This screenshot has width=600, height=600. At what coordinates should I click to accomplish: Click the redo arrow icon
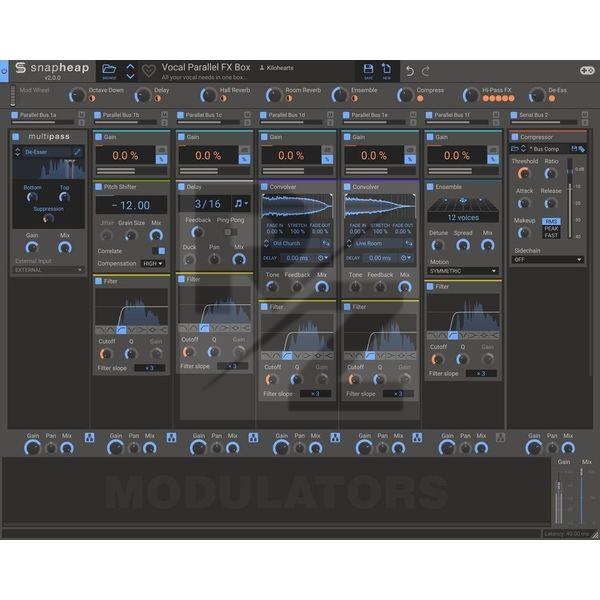pos(426,71)
